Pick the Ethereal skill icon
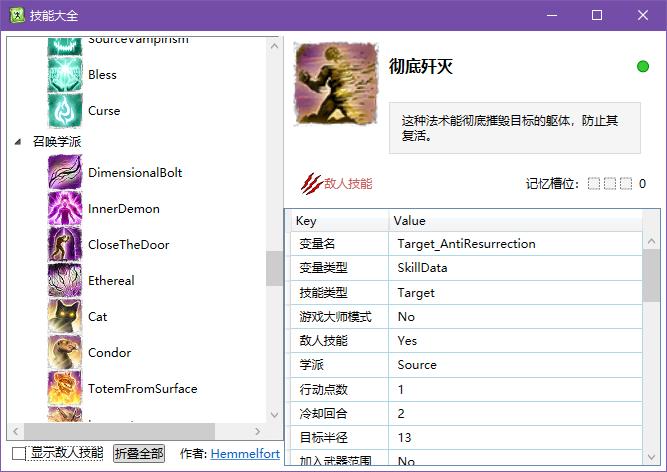 65,280
